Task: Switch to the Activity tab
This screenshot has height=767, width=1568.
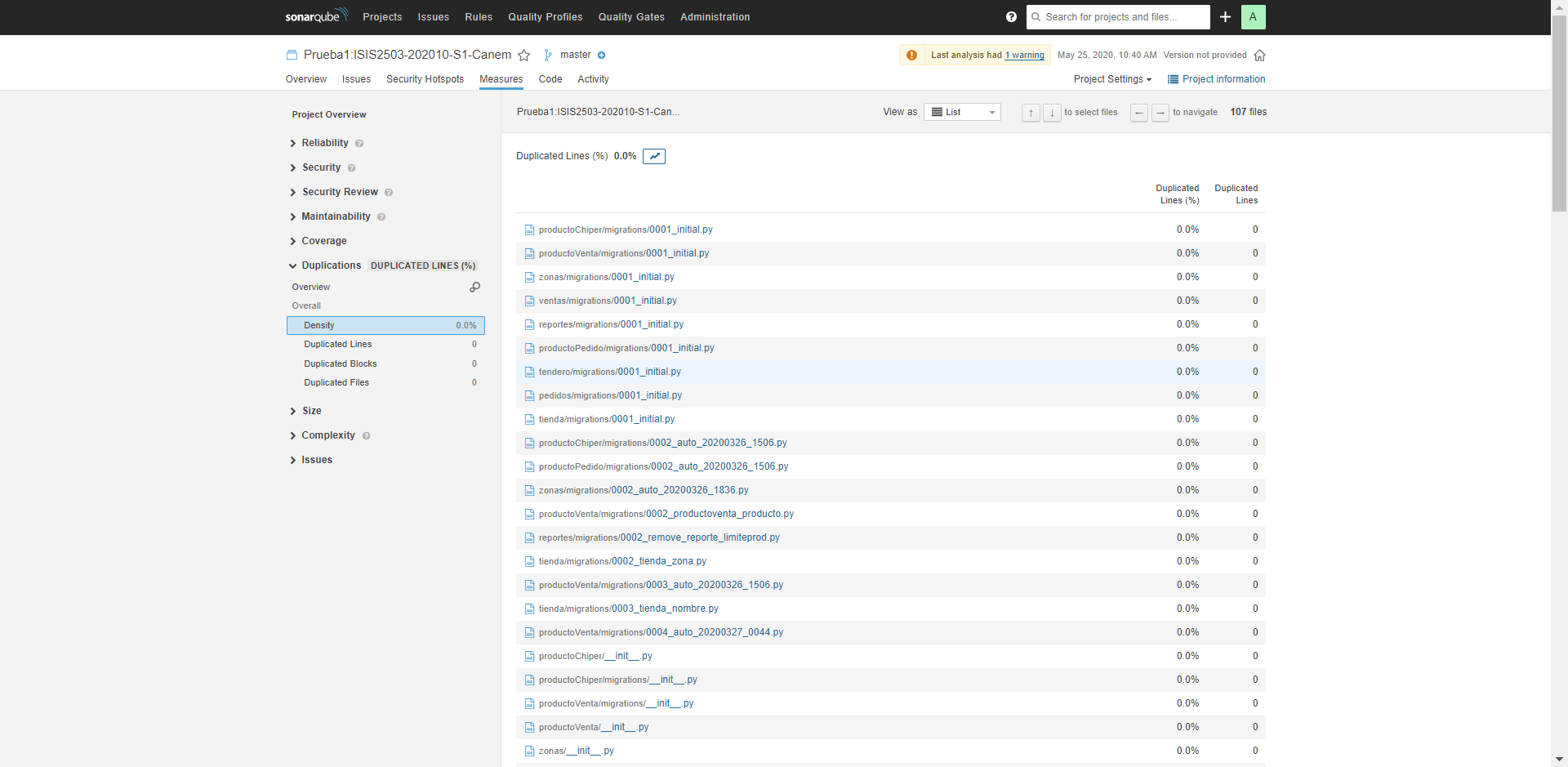Action: [x=593, y=79]
